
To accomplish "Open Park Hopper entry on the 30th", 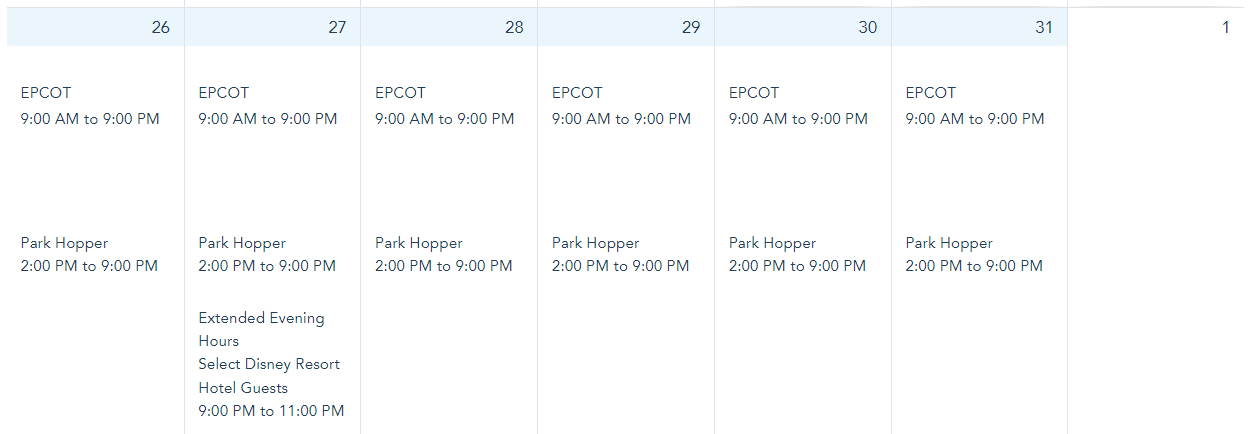I will [773, 243].
